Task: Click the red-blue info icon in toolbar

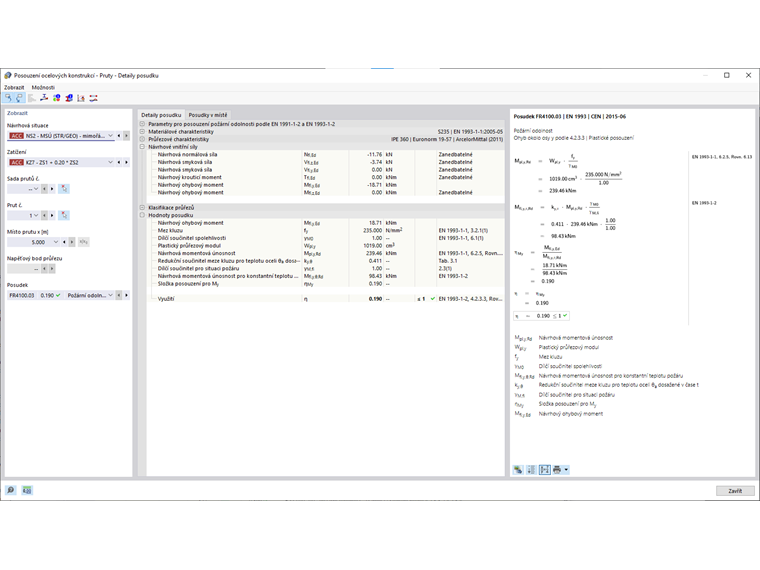Action: [69, 98]
